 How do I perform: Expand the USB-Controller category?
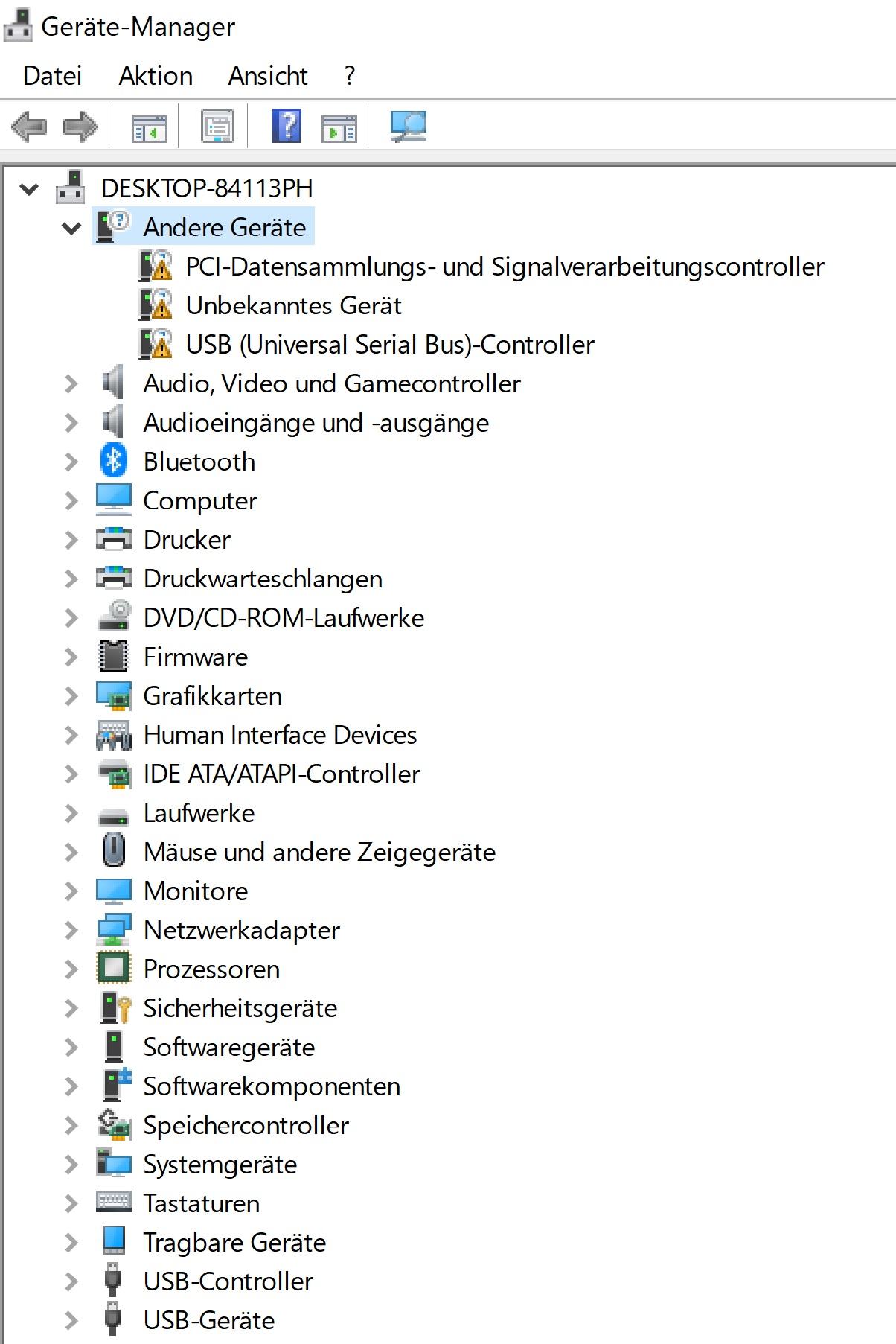pos(71,1281)
